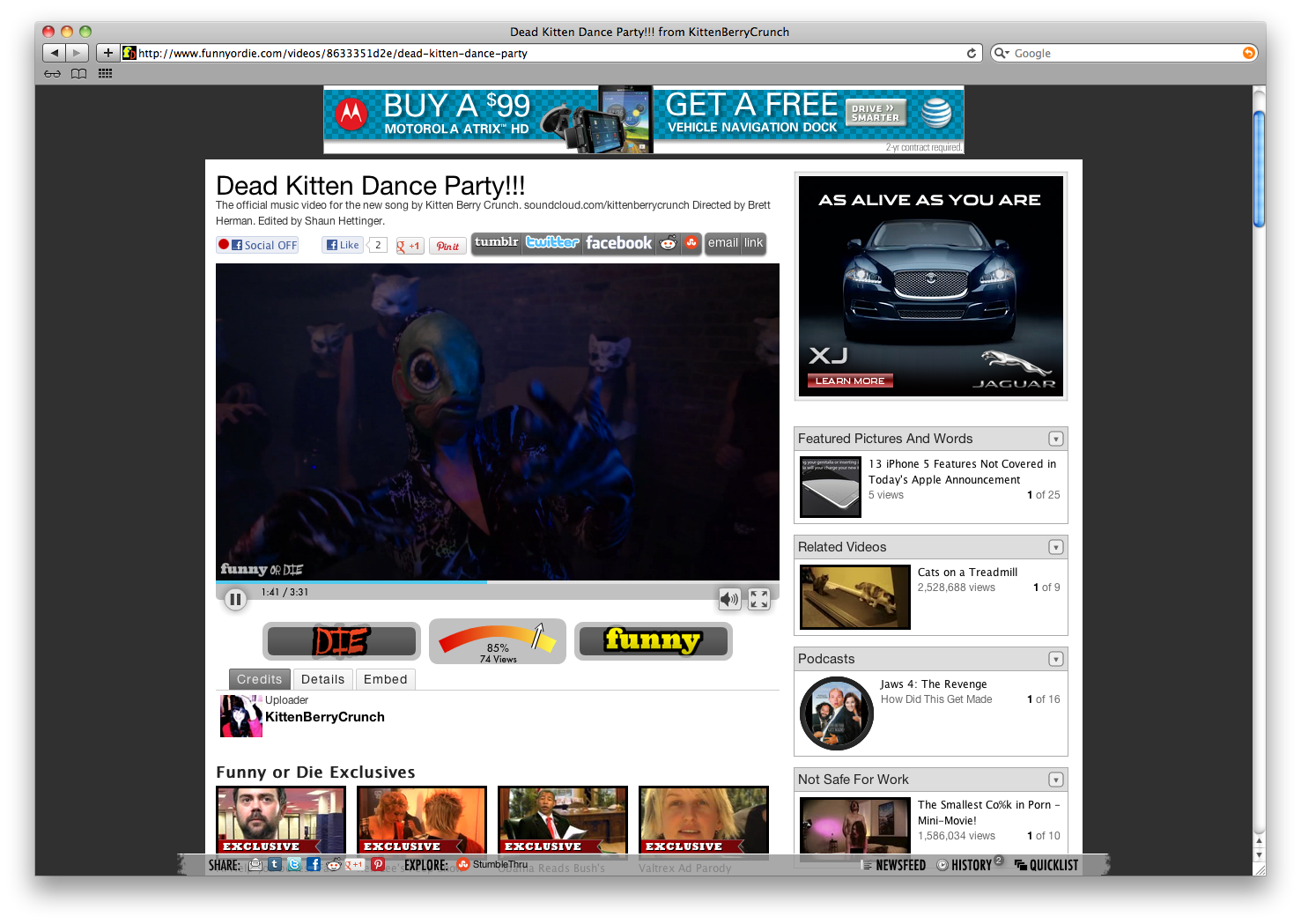Viewport: 1301px width, 924px height.
Task: Collapse the Not Safe For Work panel
Action: coord(1055,780)
